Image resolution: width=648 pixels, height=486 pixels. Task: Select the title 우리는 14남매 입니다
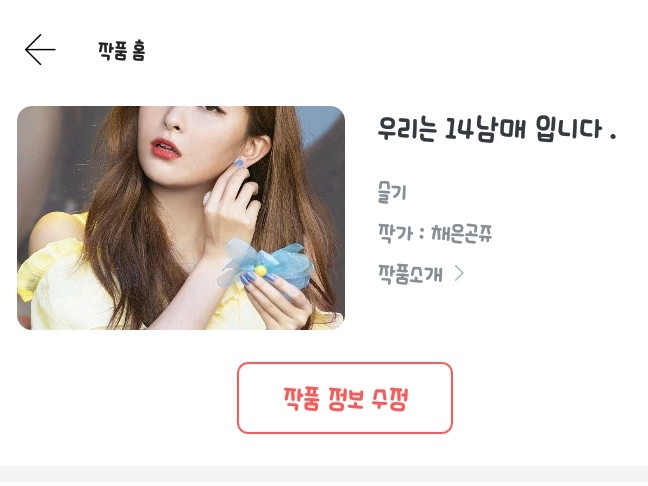point(497,129)
